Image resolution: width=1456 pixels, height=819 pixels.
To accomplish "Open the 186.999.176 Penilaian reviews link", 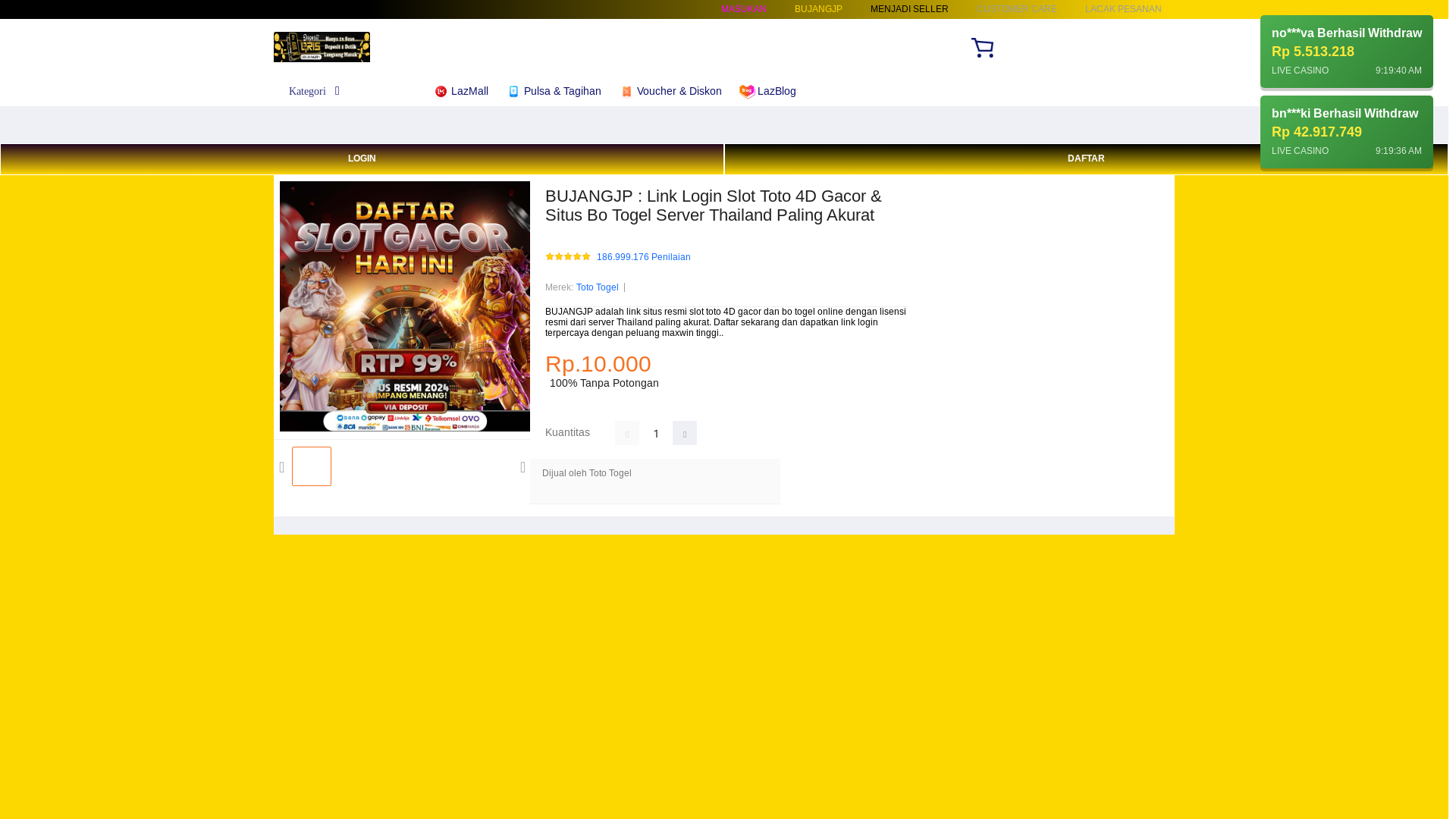I will (643, 257).
